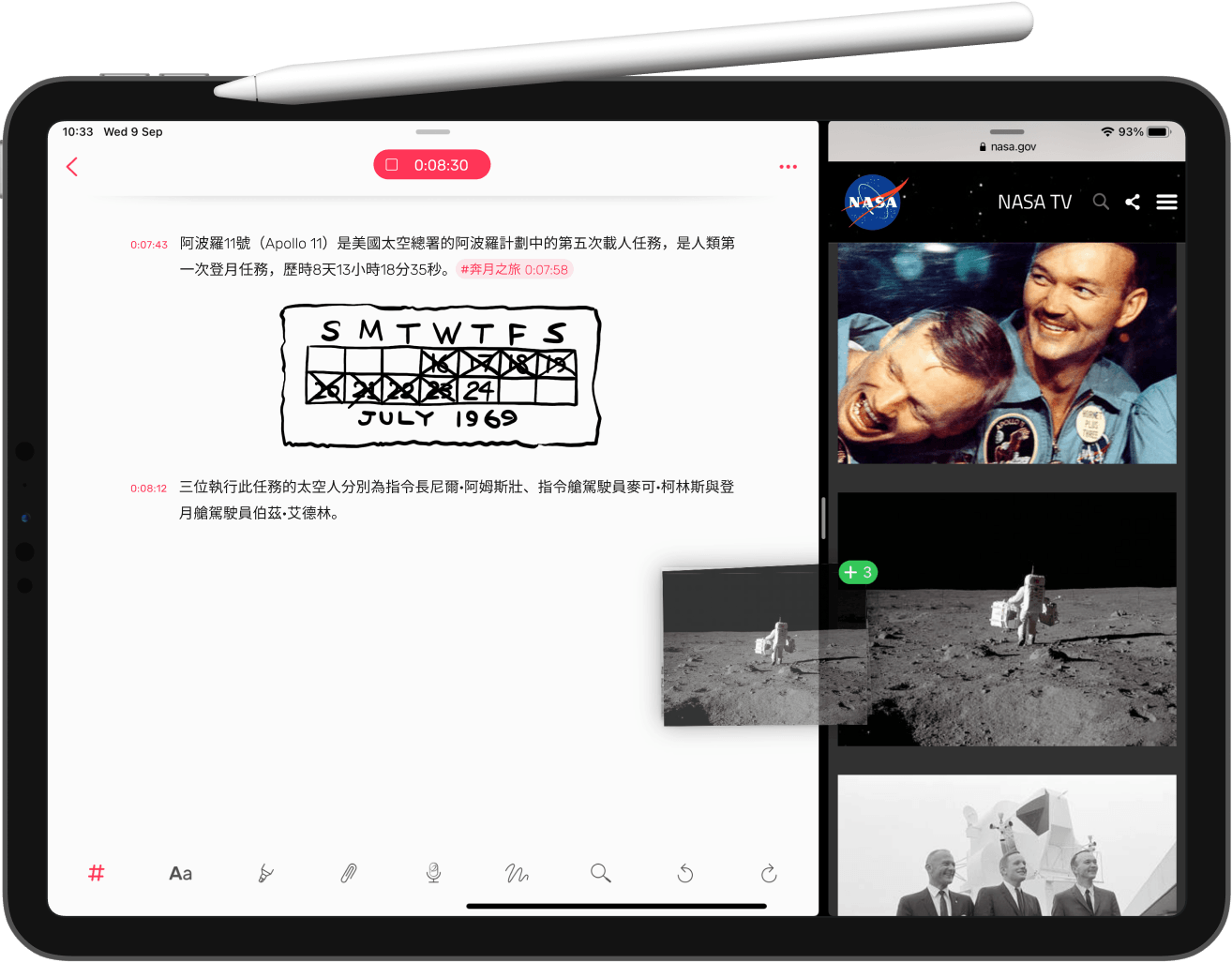The image size is (1232, 963).
Task: Jump to timestamp 0:07:43
Action: click(x=148, y=245)
